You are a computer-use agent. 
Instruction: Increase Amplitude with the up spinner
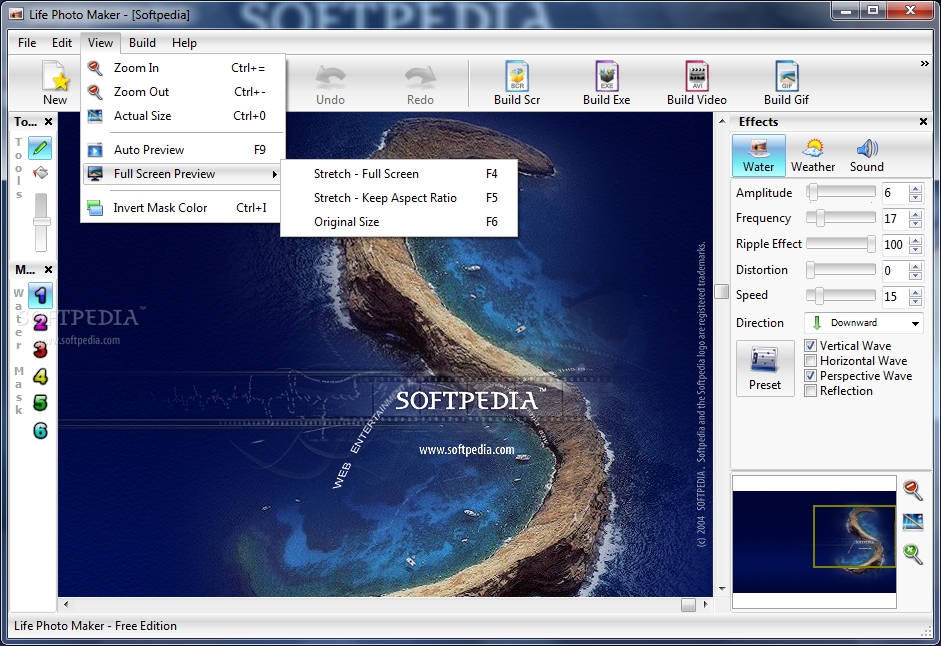click(915, 189)
